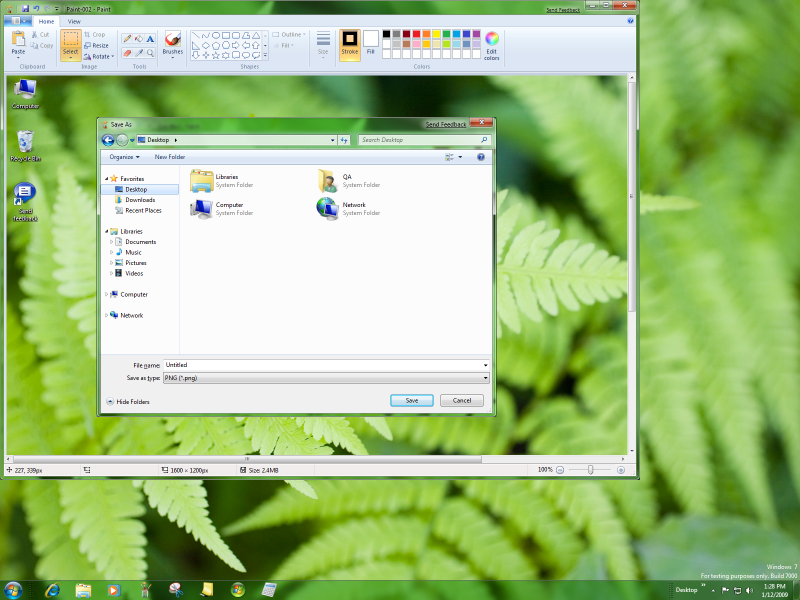Click the Zoom in plus button
This screenshot has width=800, height=600.
pos(621,470)
